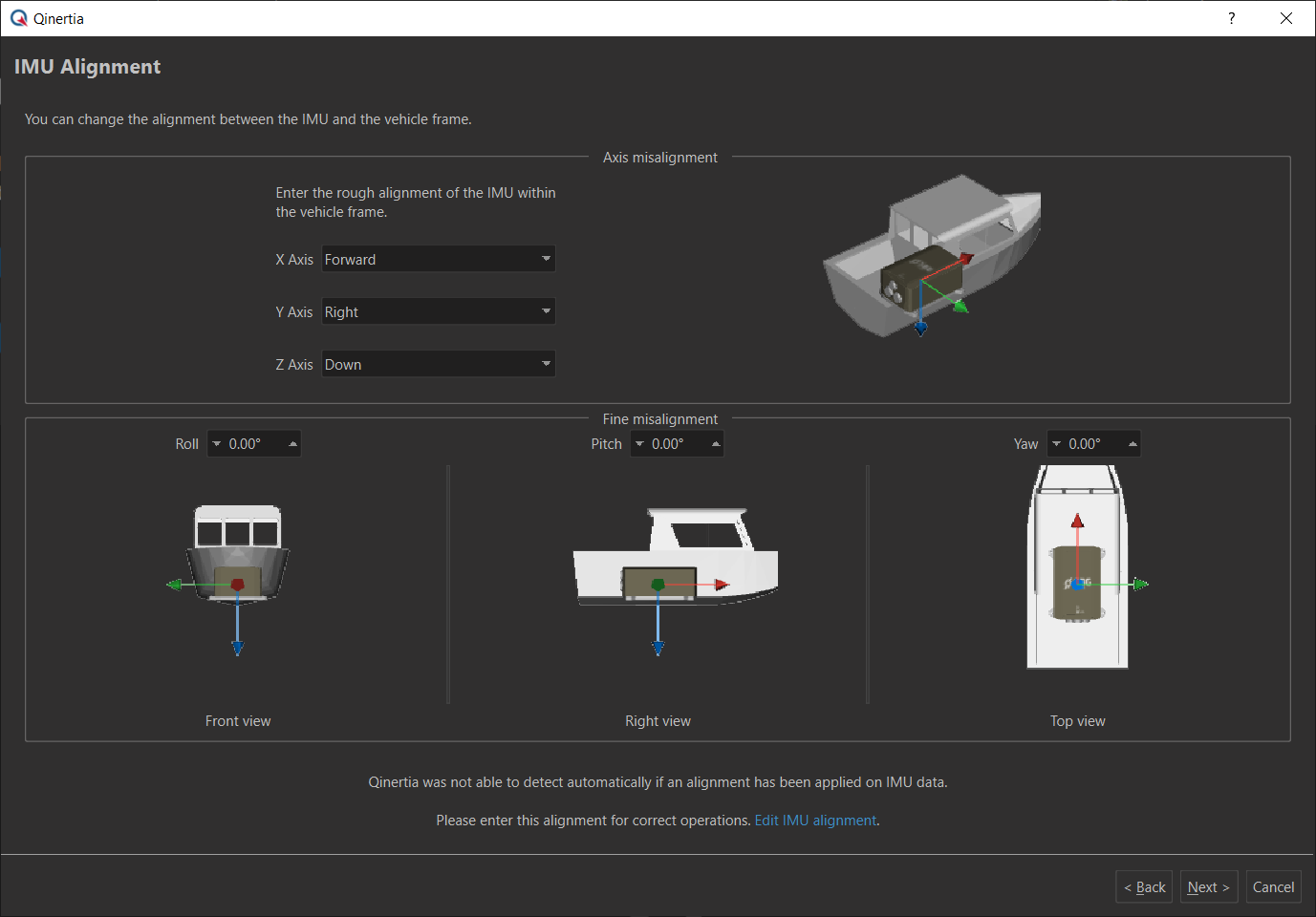Click the Qinertia logo in title bar

tap(19, 18)
